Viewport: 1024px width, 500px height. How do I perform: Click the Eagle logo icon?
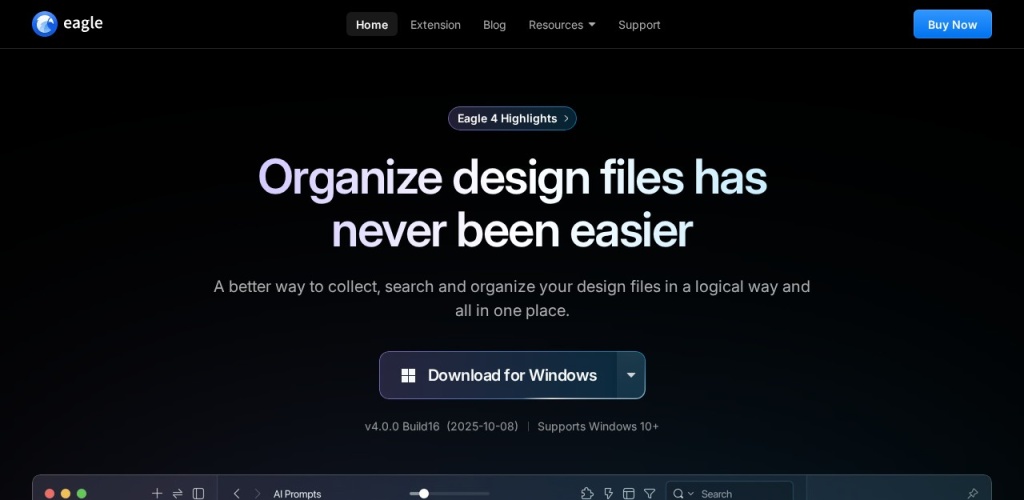[x=45, y=24]
